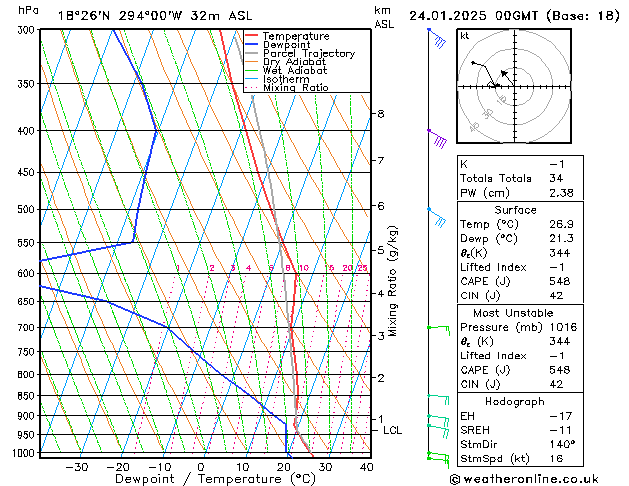Click the EH value -17
Viewport: 629px width, 486px height.
[x=560, y=416]
